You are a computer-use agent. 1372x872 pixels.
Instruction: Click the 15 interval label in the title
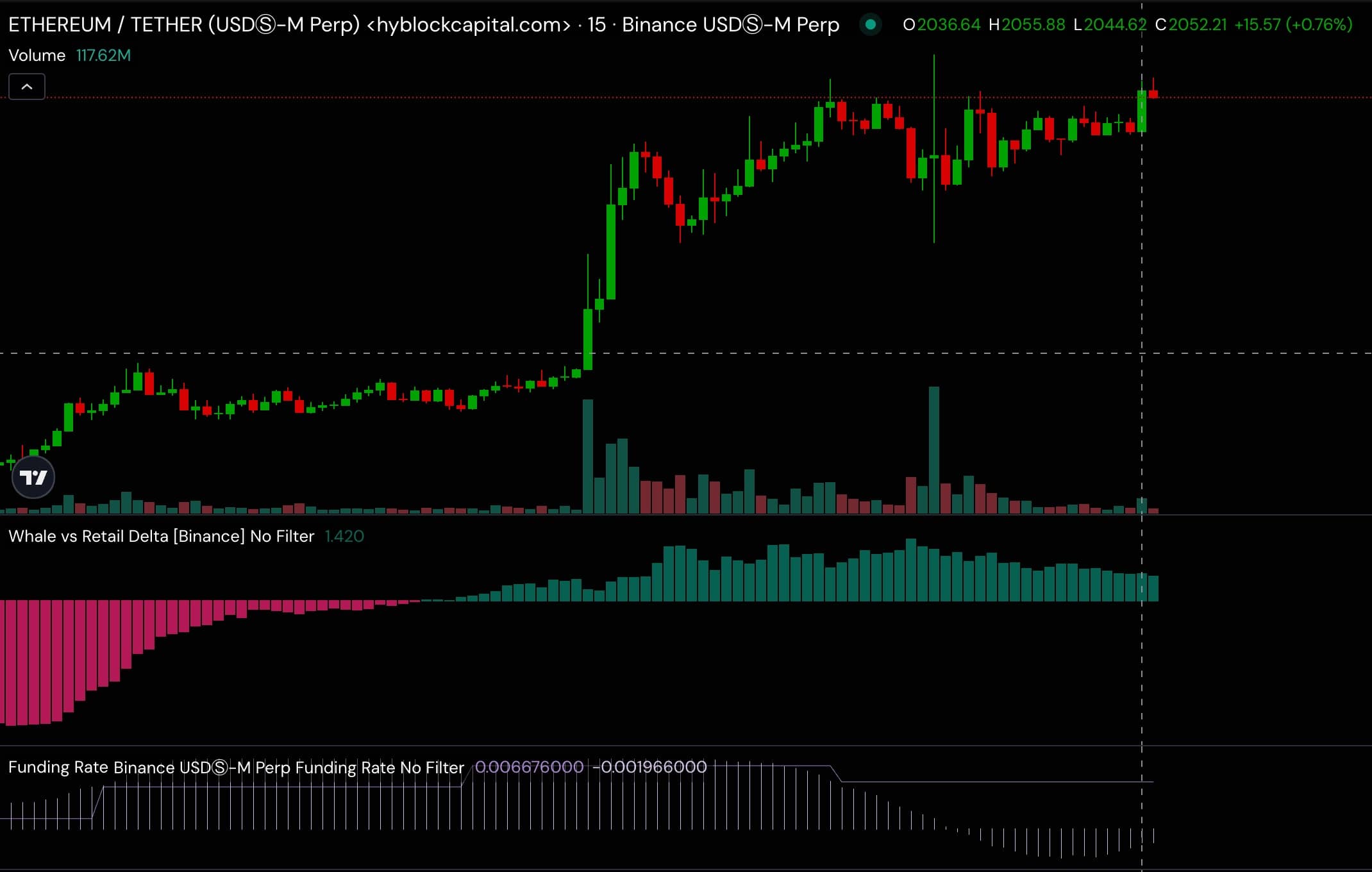coord(596,25)
